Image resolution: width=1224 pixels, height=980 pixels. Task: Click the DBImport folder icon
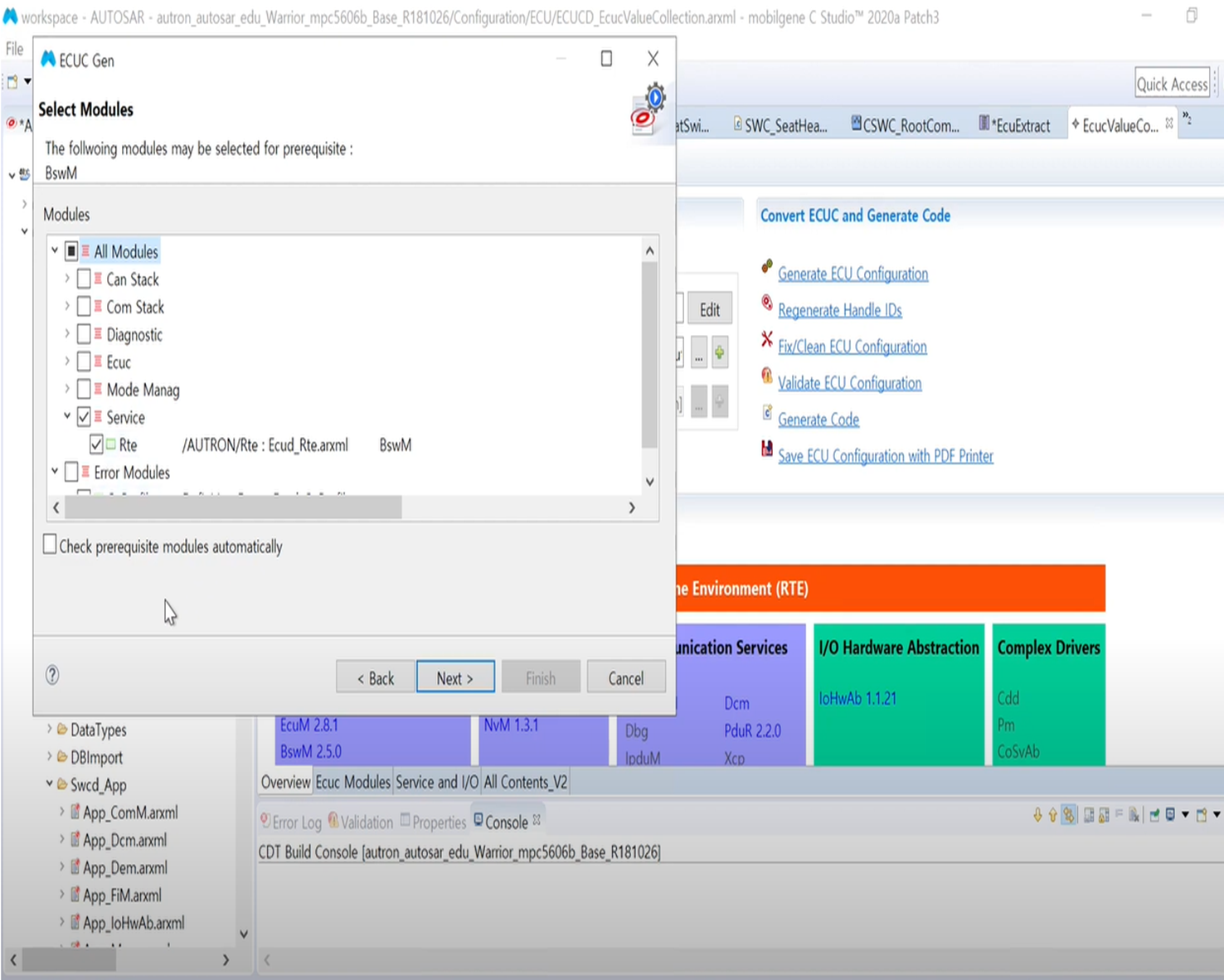62,757
